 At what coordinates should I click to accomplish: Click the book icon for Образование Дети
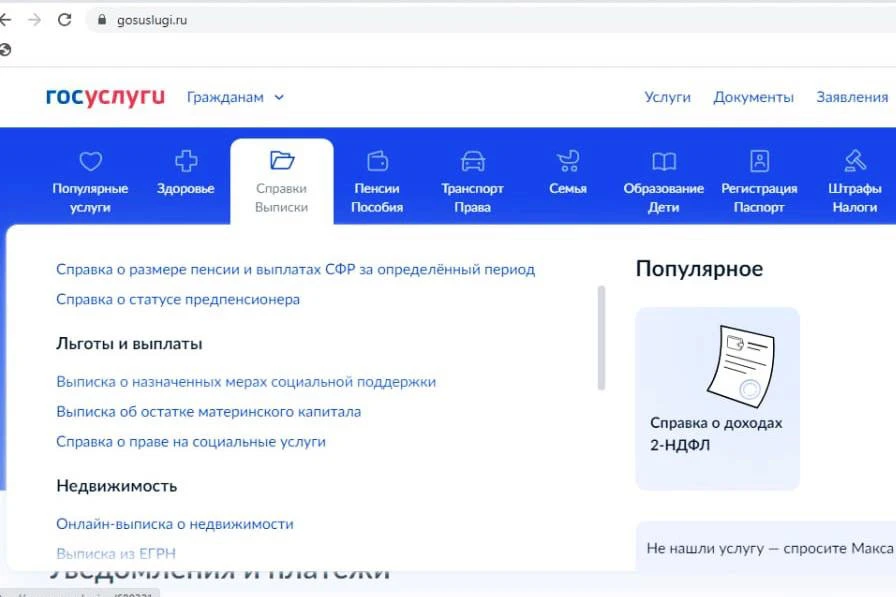click(663, 162)
